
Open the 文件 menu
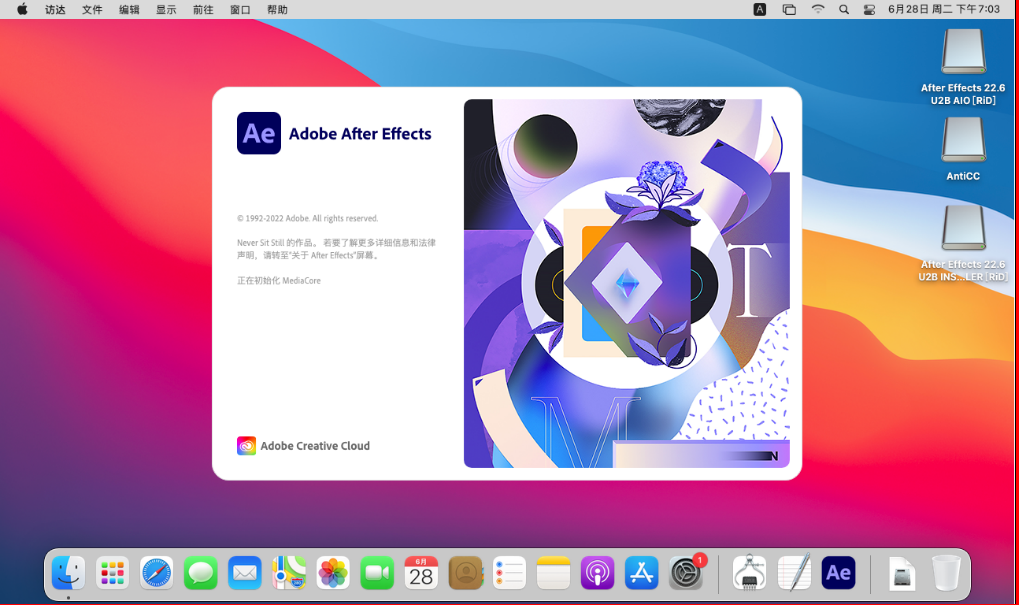point(92,10)
